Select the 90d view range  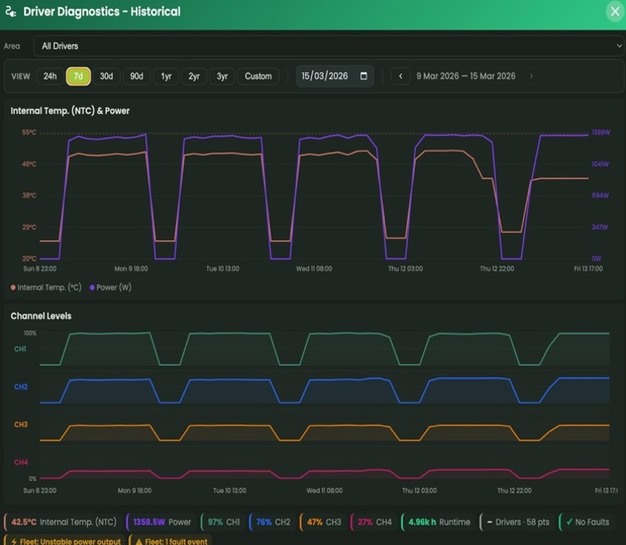pos(136,76)
